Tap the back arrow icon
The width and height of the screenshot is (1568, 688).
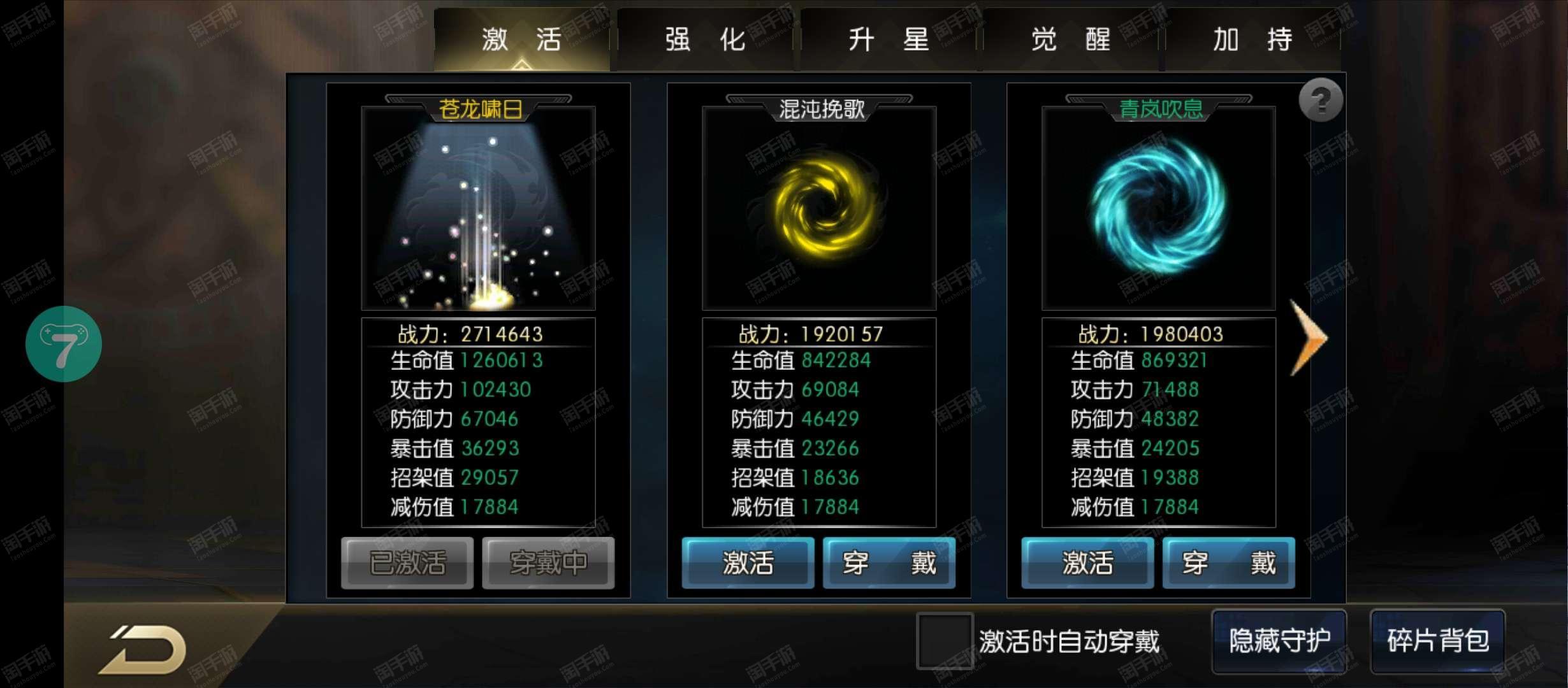coord(143,649)
